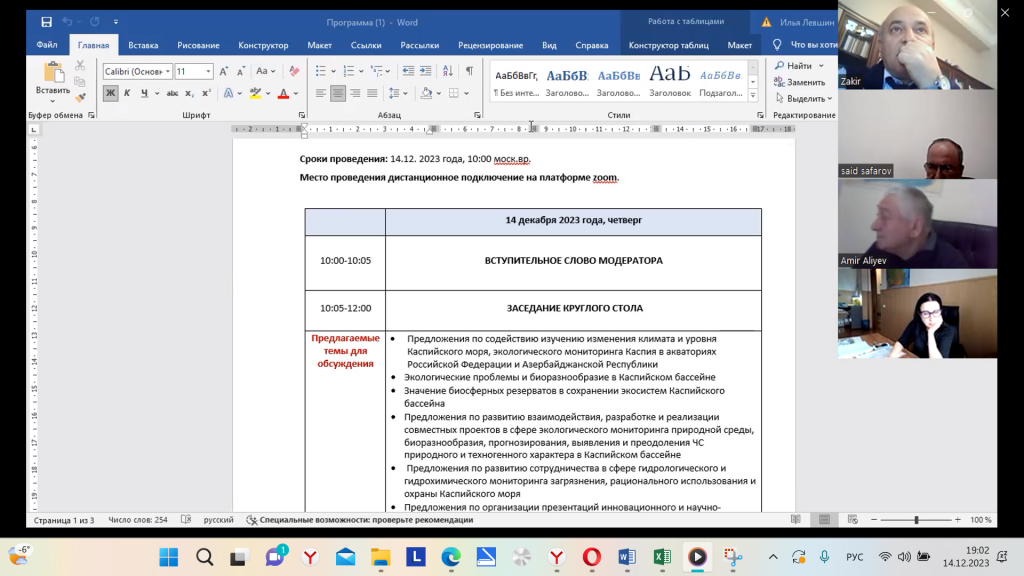
Task: Align text to the left
Action: pyautogui.click(x=321, y=93)
